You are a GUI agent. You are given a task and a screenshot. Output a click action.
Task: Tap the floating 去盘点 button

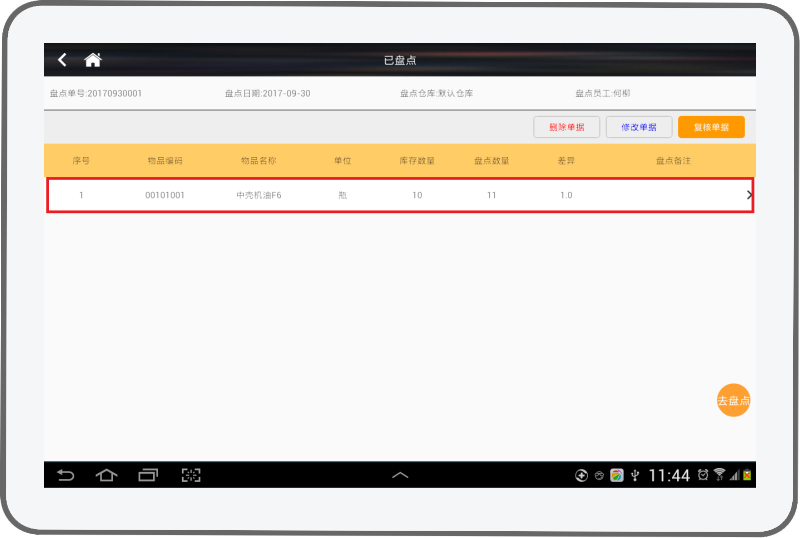point(733,400)
